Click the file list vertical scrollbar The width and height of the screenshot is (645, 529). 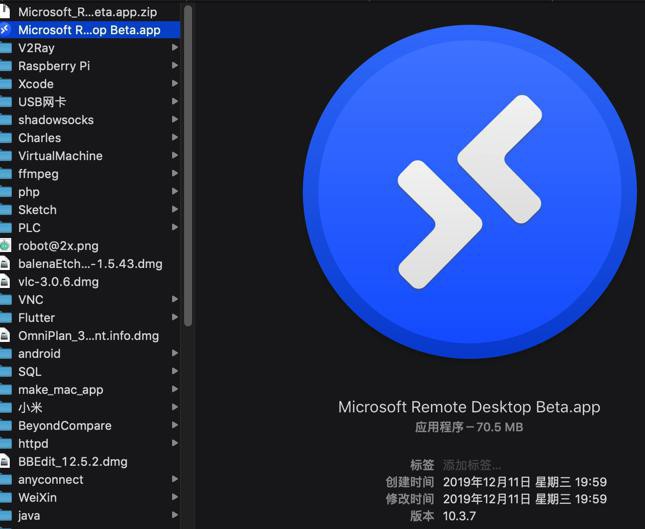188,166
